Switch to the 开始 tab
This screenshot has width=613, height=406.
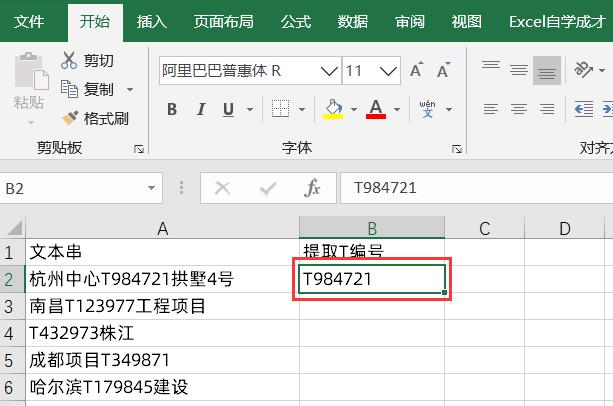95,22
